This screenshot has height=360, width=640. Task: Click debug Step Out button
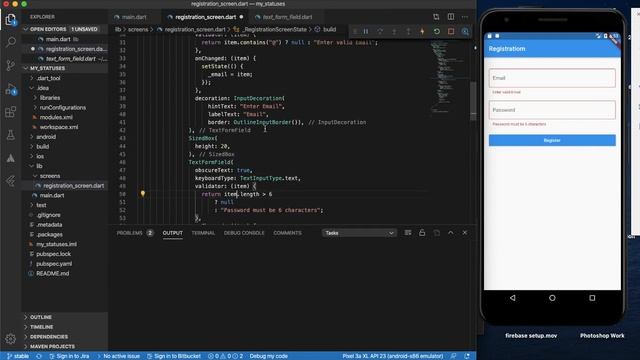point(408,31)
